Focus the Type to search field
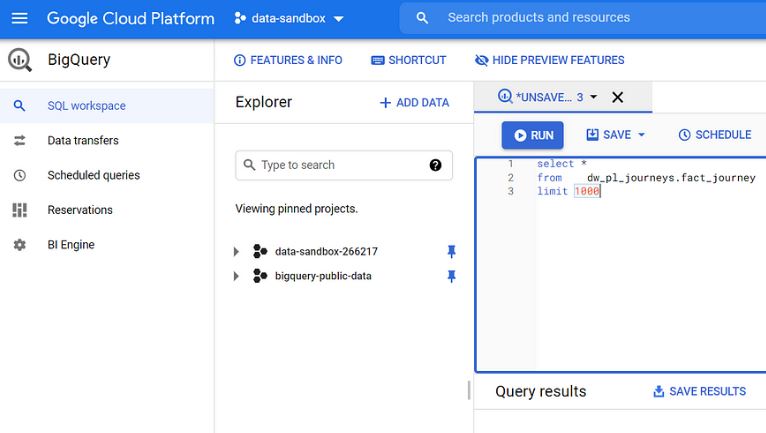This screenshot has height=433, width=766. [x=344, y=165]
